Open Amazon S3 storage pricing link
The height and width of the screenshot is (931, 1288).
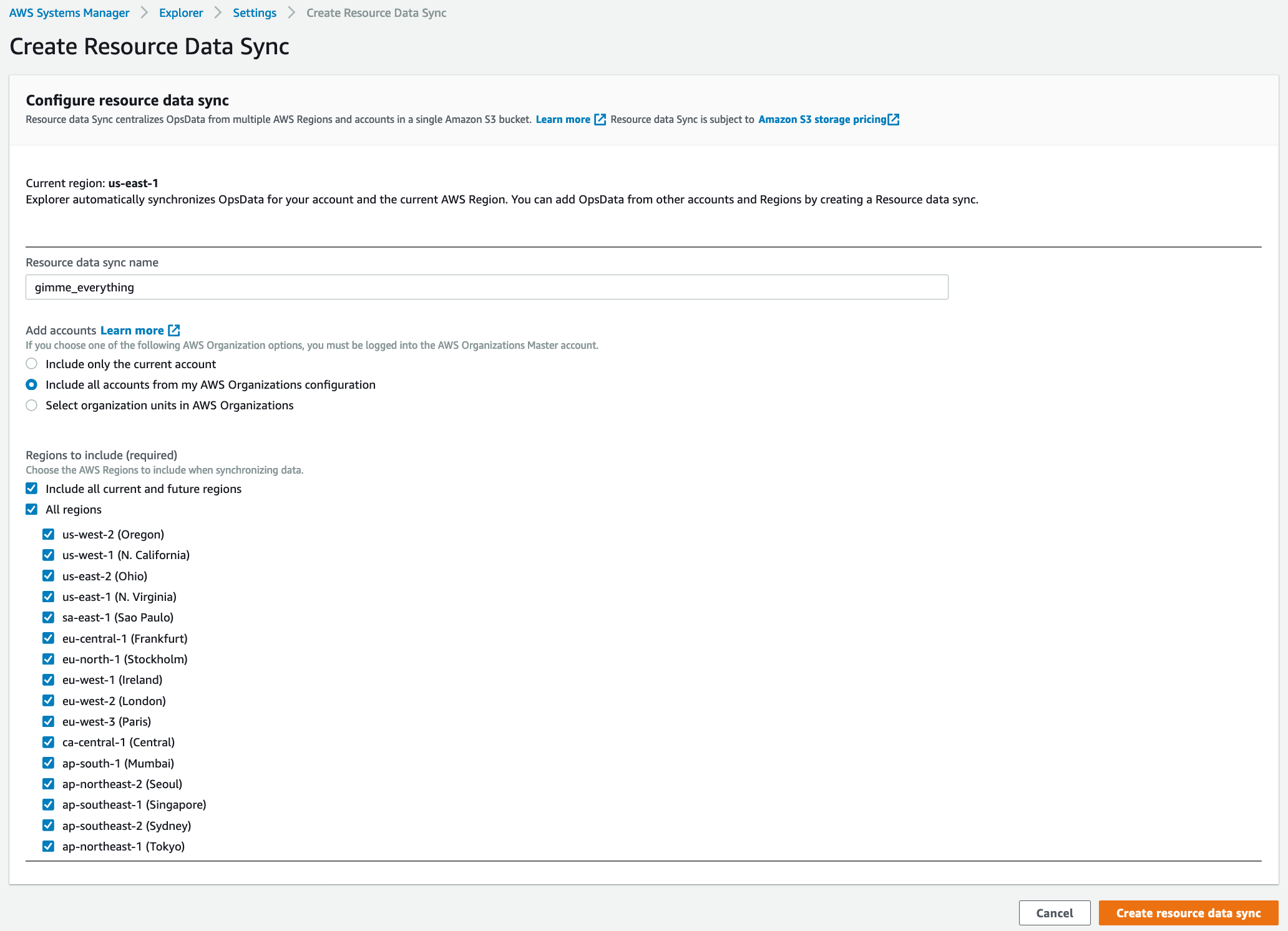click(x=822, y=119)
